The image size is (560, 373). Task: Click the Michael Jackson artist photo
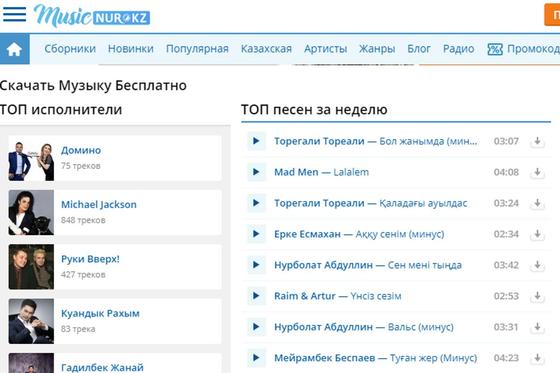tap(31, 213)
